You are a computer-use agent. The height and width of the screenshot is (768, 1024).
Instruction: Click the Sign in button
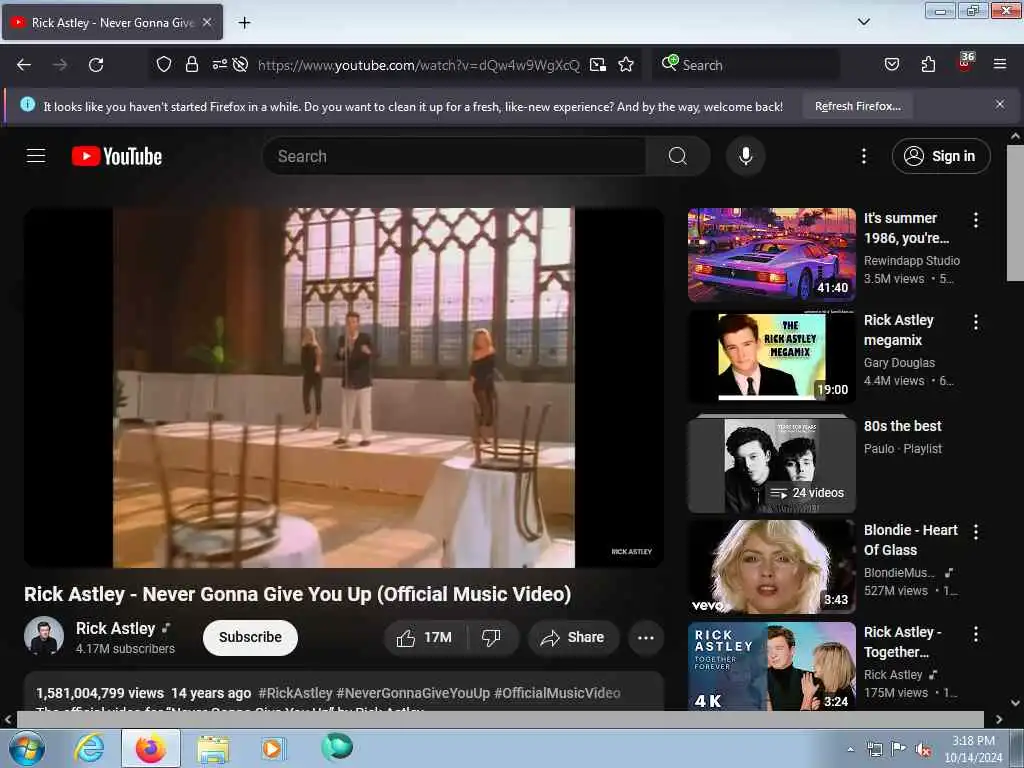[x=941, y=156]
